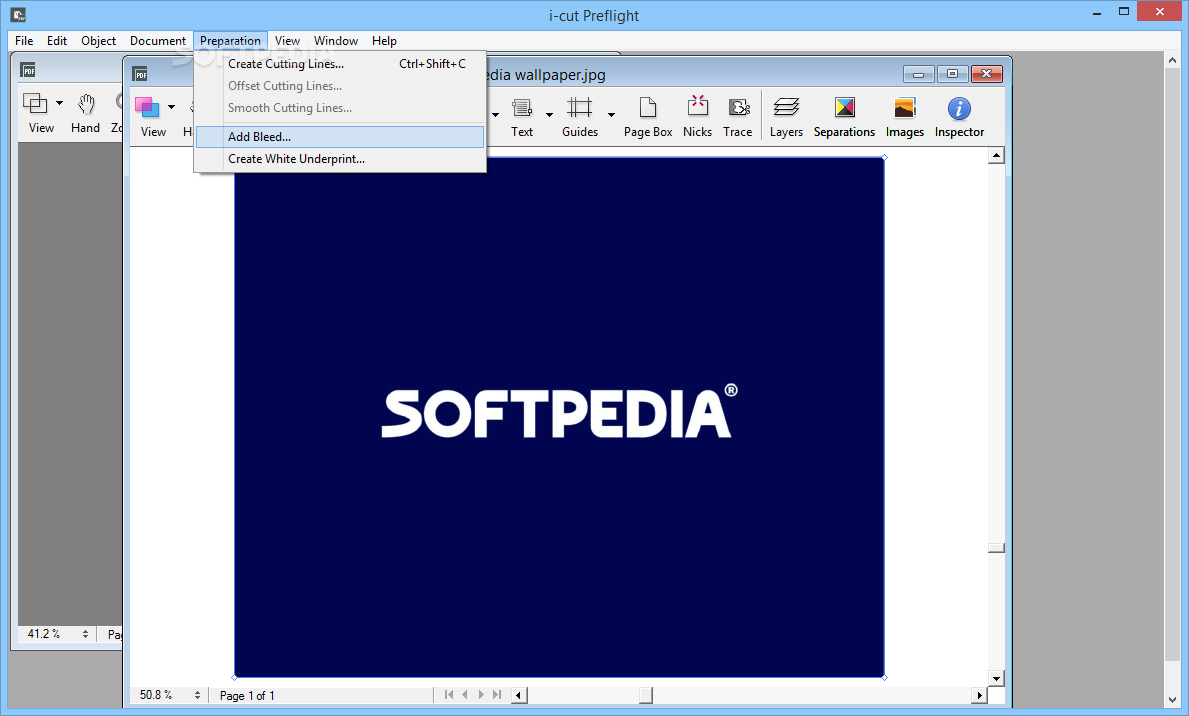Click horizontal scrollbar thumb
The width and height of the screenshot is (1189, 716).
tap(645, 695)
